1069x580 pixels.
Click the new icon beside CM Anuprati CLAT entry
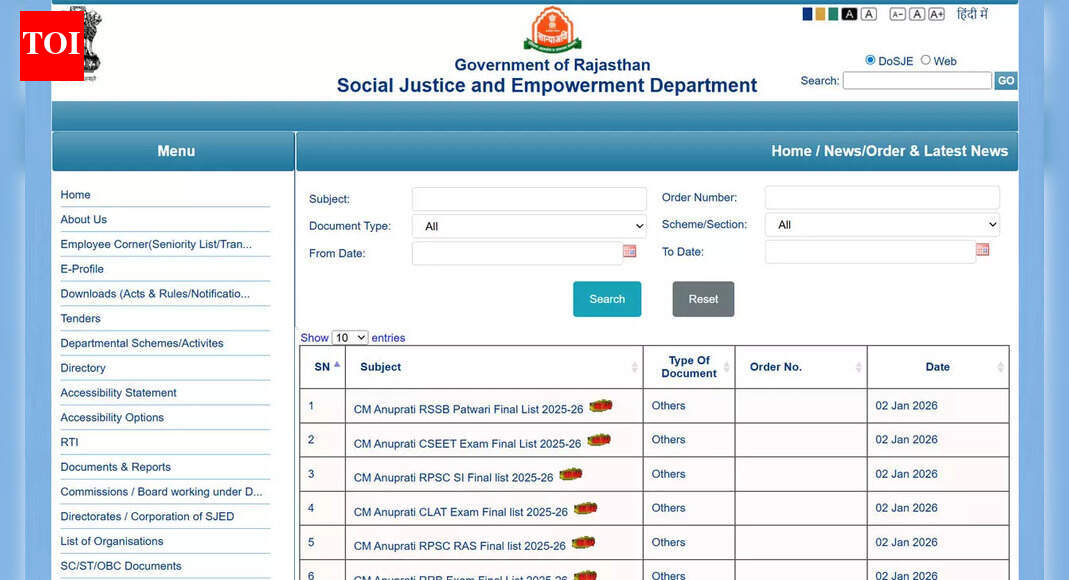coord(586,508)
